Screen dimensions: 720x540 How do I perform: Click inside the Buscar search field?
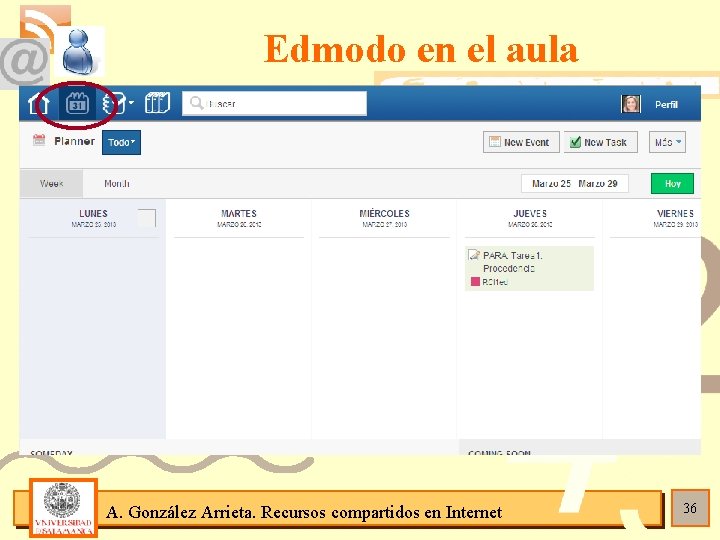click(275, 103)
